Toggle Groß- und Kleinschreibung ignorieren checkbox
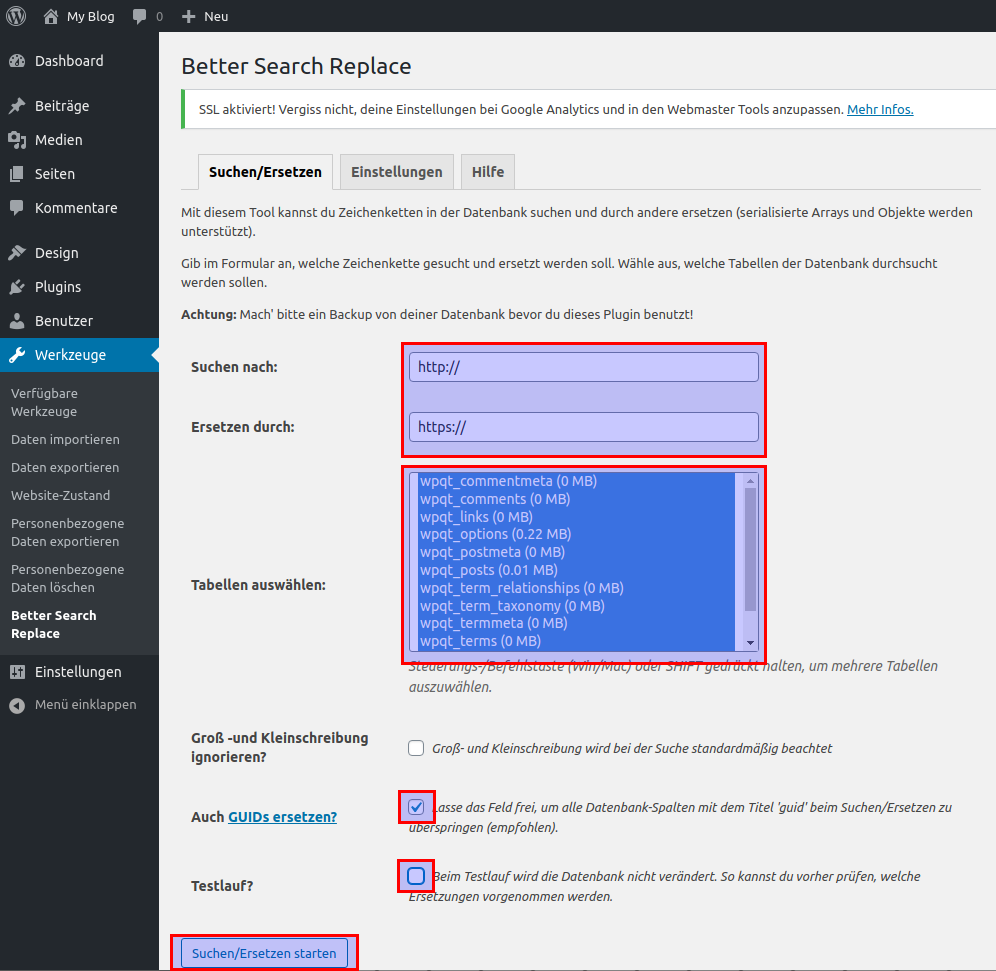996x971 pixels. point(416,748)
